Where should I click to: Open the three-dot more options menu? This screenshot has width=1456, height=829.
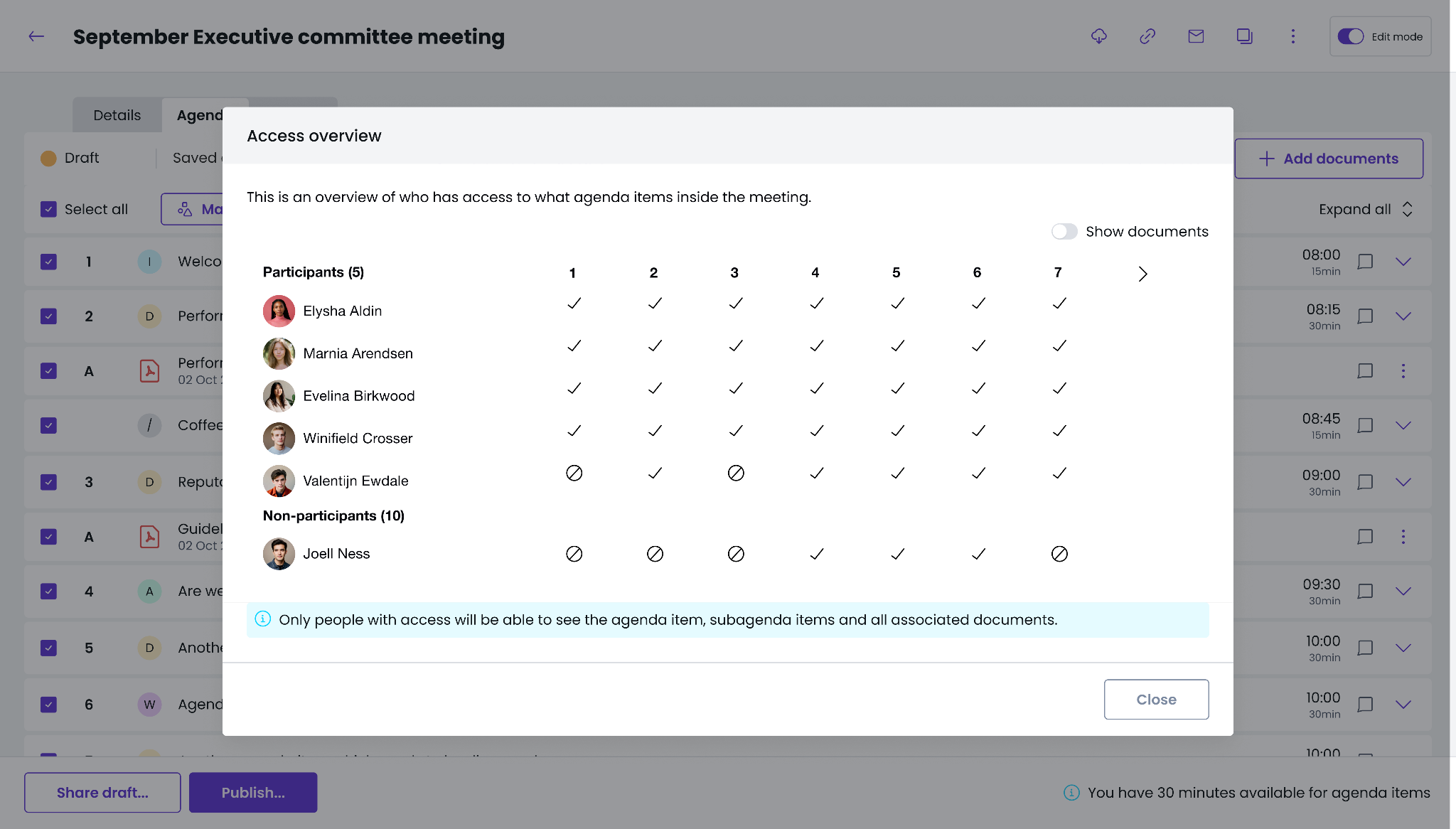coord(1293,36)
